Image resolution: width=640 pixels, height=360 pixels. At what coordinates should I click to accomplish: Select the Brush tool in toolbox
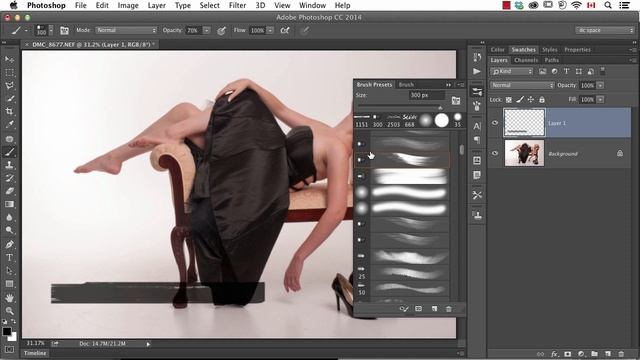[9, 152]
